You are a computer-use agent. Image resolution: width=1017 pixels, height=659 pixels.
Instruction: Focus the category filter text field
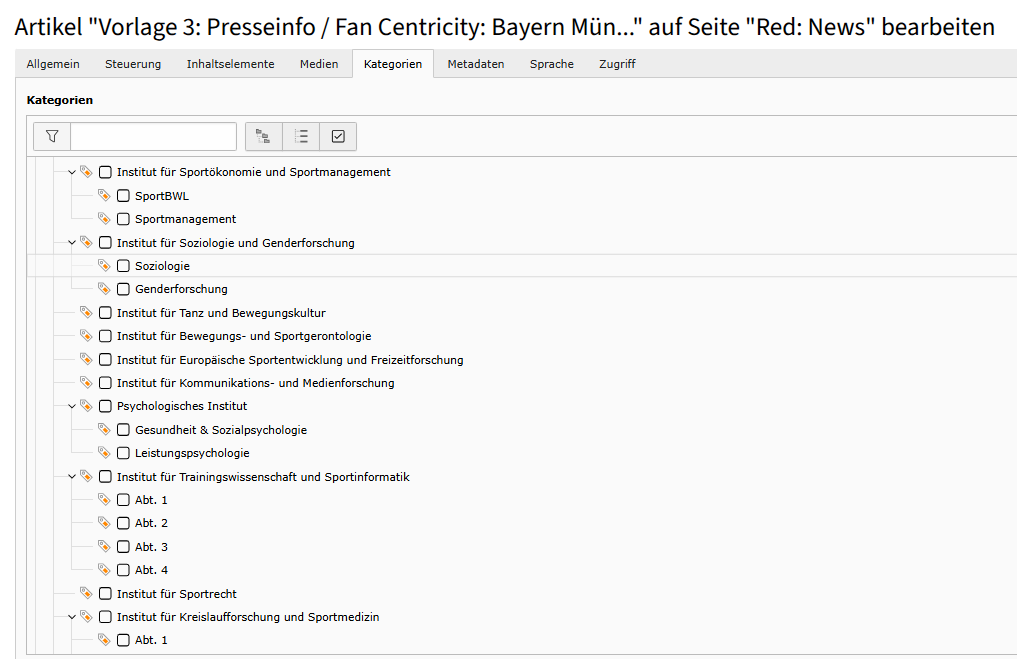pyautogui.click(x=153, y=136)
